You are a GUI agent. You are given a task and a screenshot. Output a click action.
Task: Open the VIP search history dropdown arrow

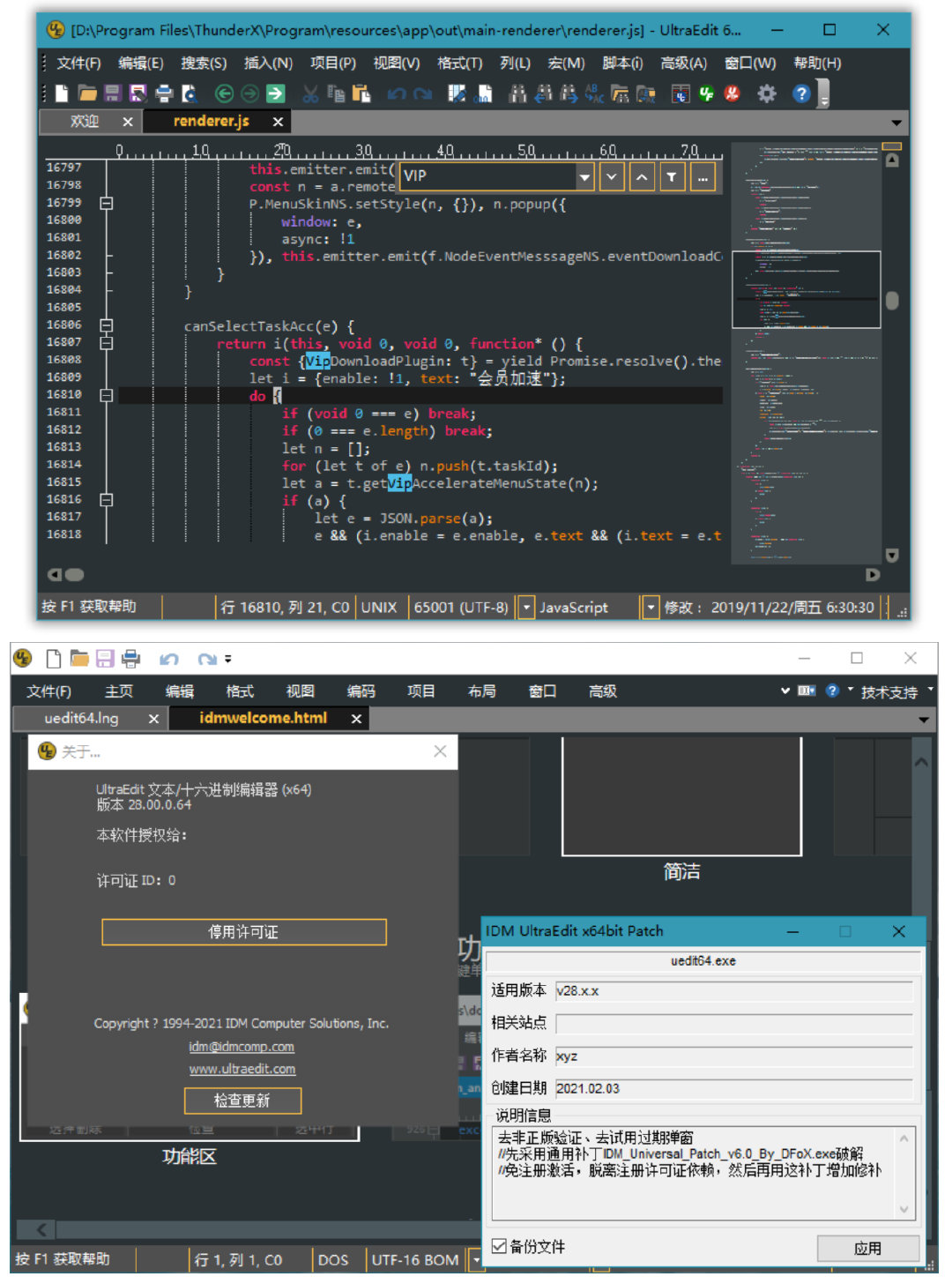coord(584,177)
